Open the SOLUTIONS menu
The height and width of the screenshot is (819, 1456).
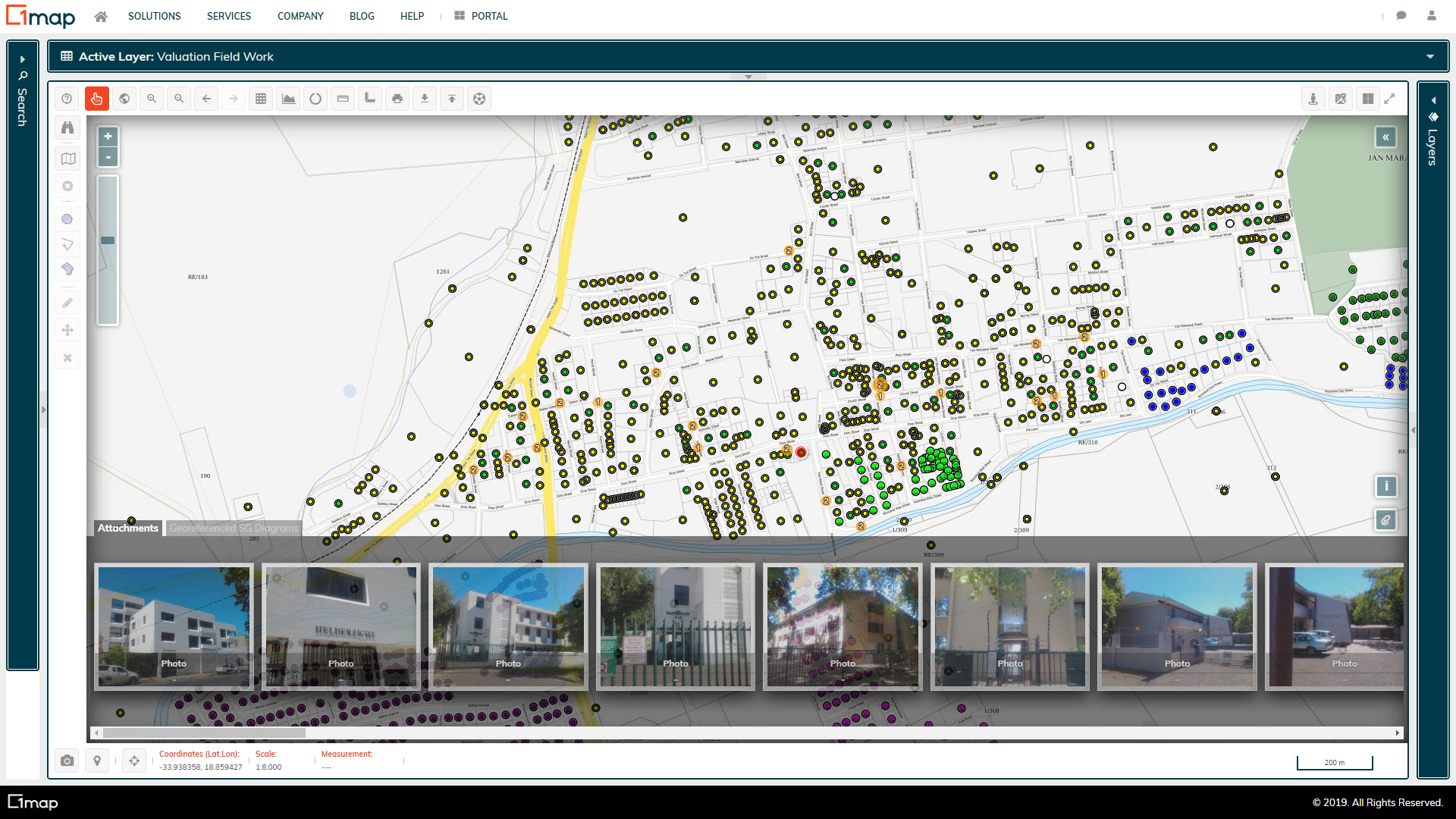pyautogui.click(x=154, y=16)
